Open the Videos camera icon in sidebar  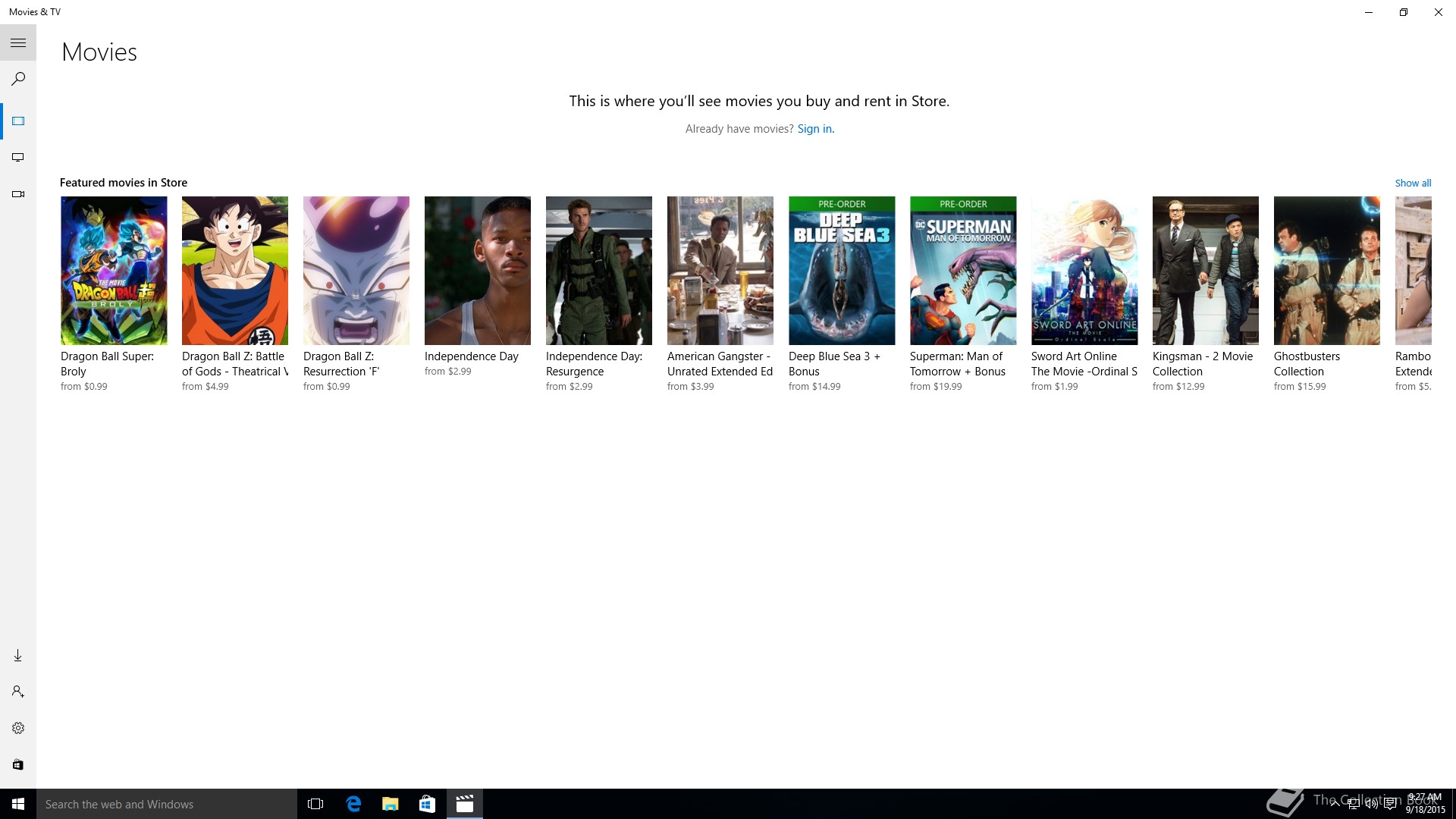click(18, 194)
